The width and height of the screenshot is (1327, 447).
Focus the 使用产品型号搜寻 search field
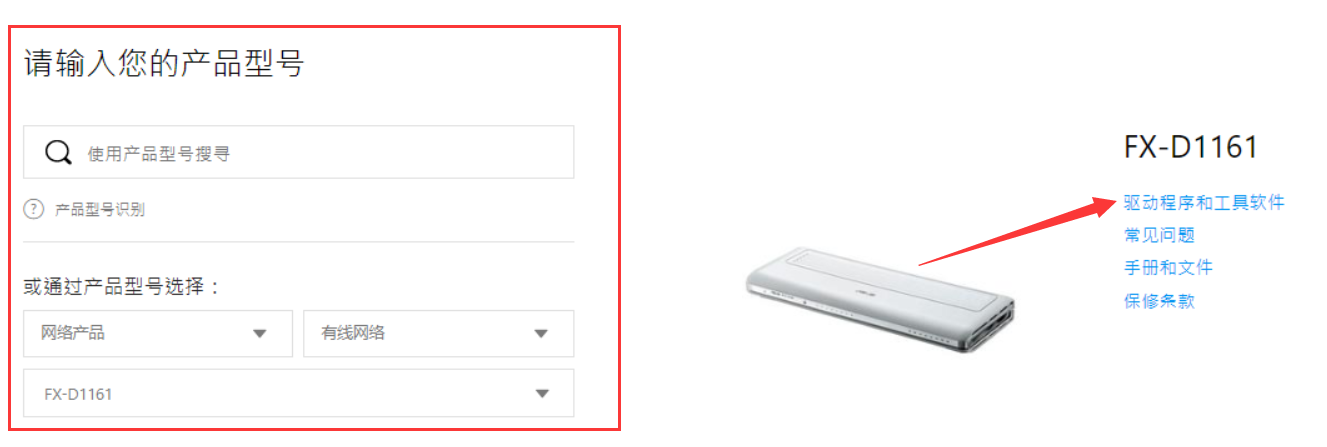(299, 152)
